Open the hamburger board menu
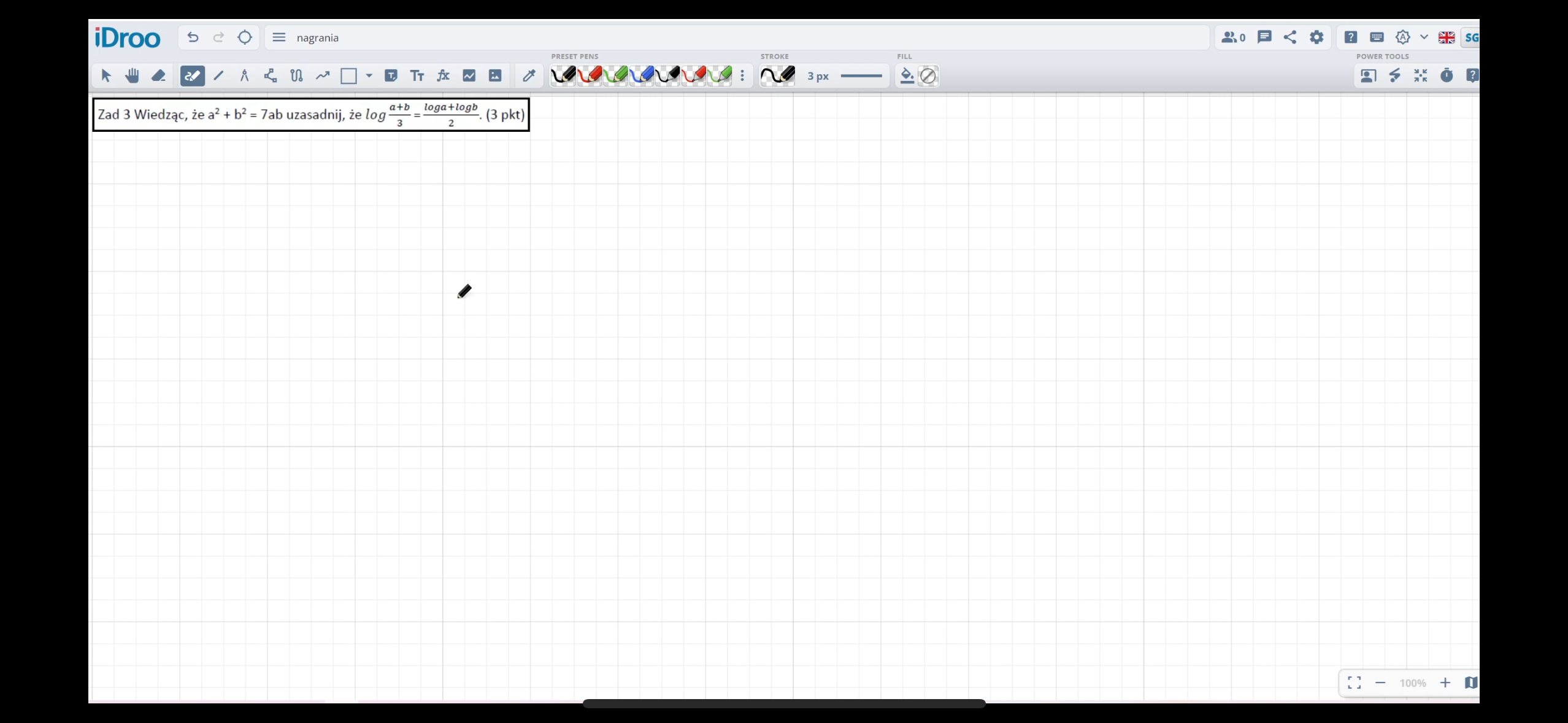The image size is (1568, 723). pyautogui.click(x=279, y=37)
